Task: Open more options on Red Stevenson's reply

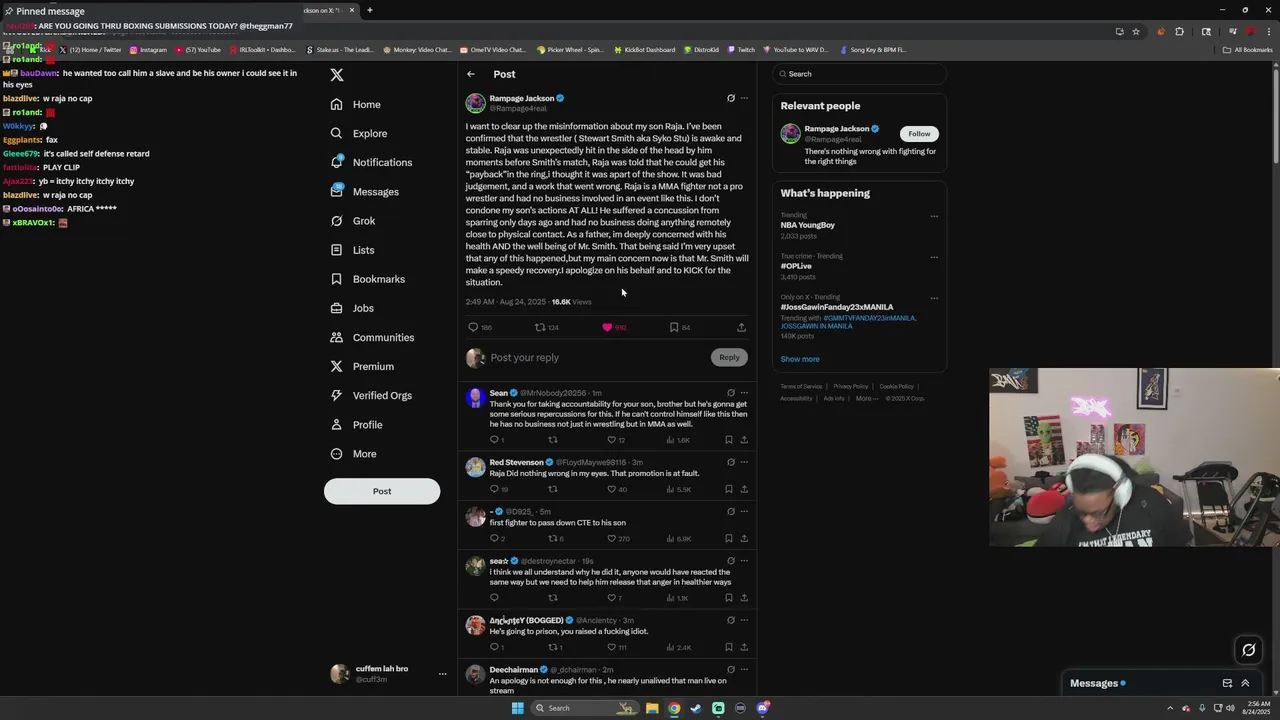Action: coord(744,462)
